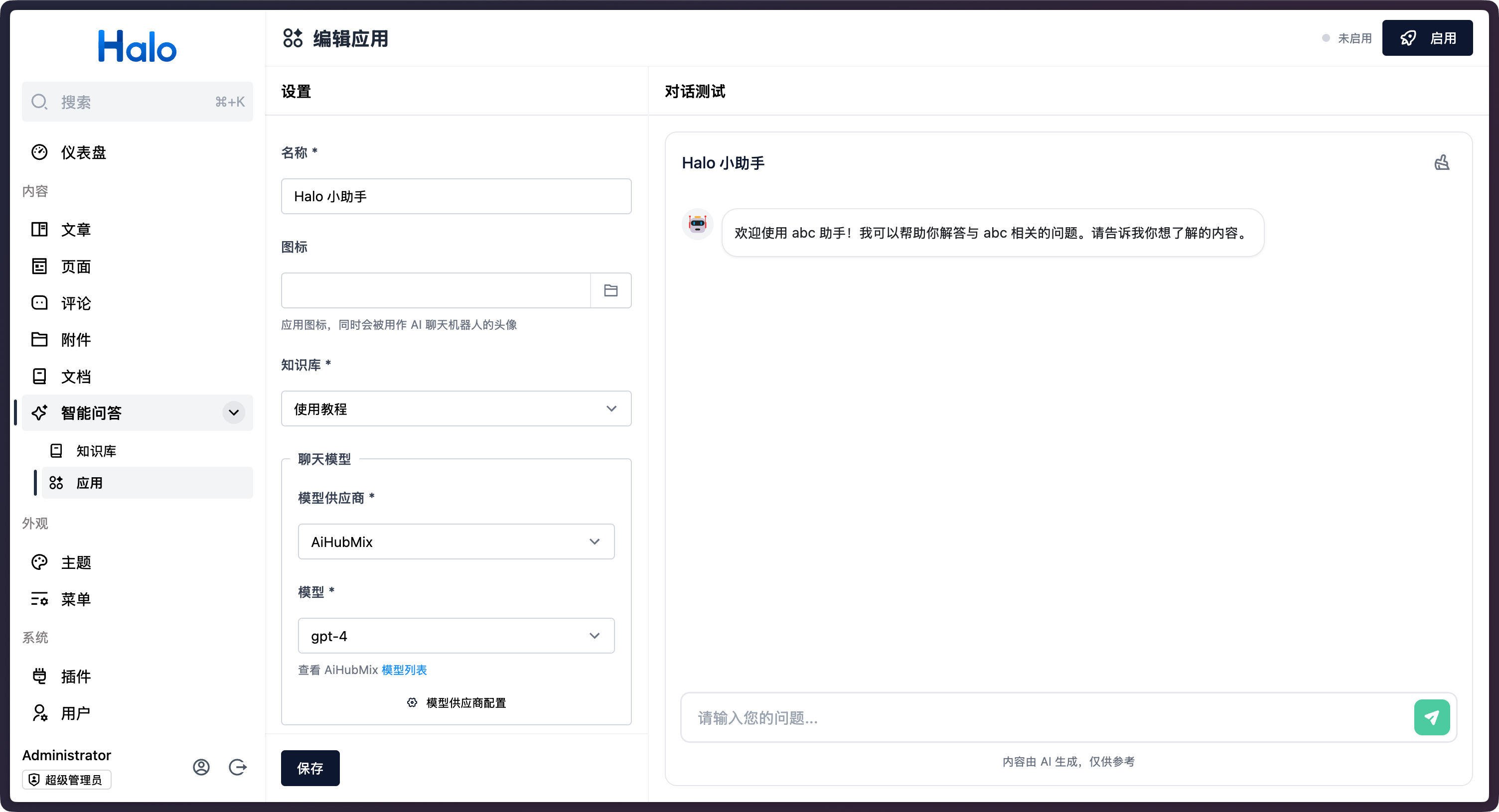Click the 超级管理员 role badge
The height and width of the screenshot is (812, 1499).
click(67, 780)
